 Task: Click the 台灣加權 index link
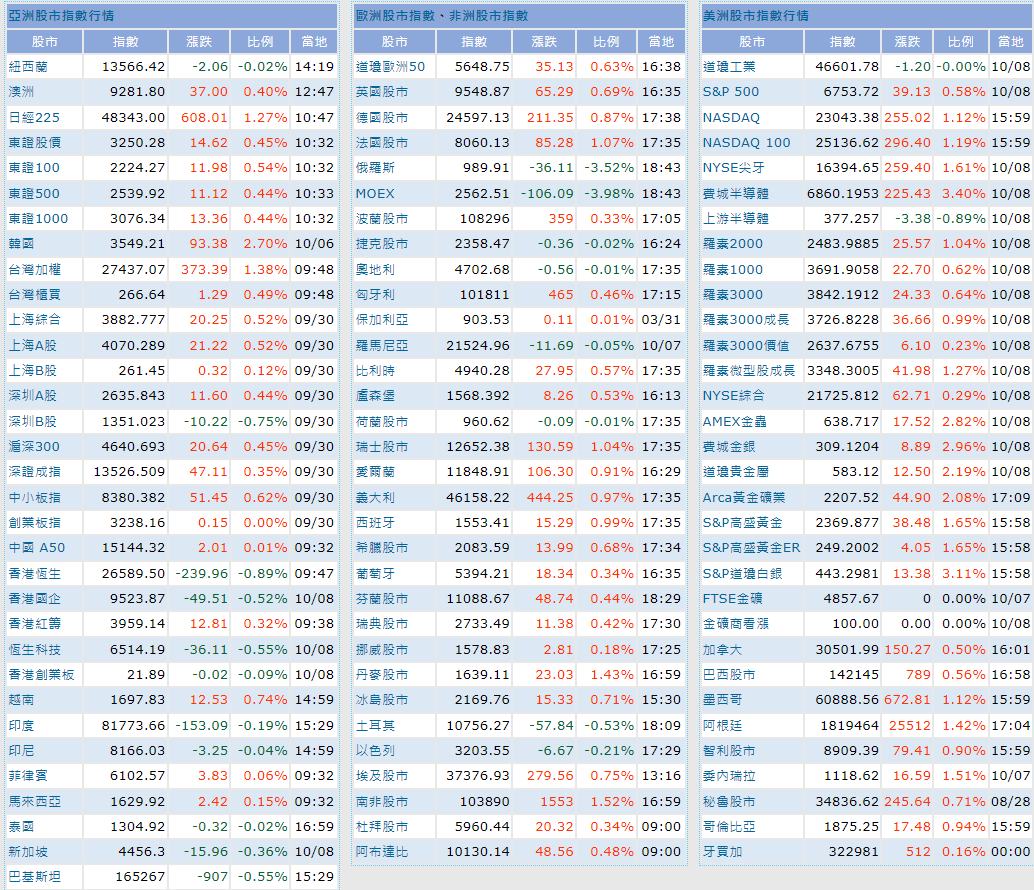click(x=34, y=269)
